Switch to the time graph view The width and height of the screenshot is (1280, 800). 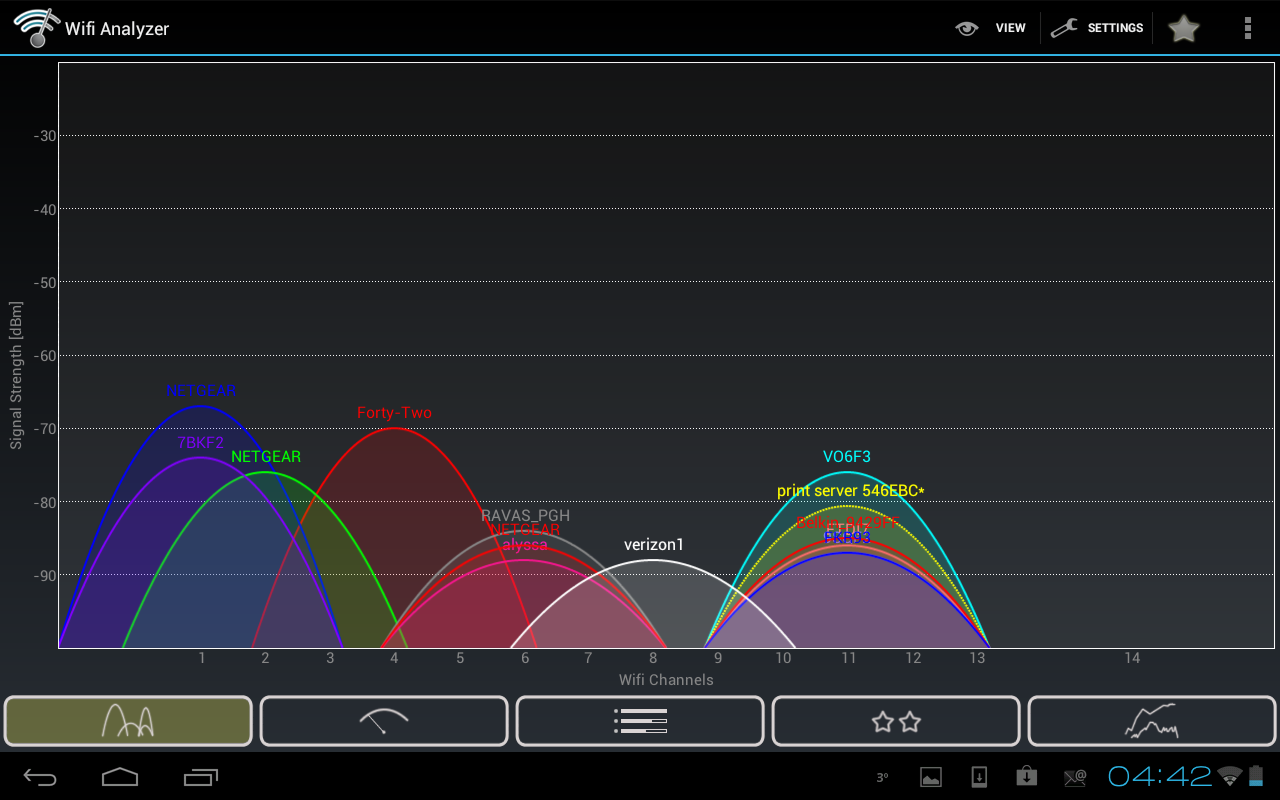(x=1152, y=721)
